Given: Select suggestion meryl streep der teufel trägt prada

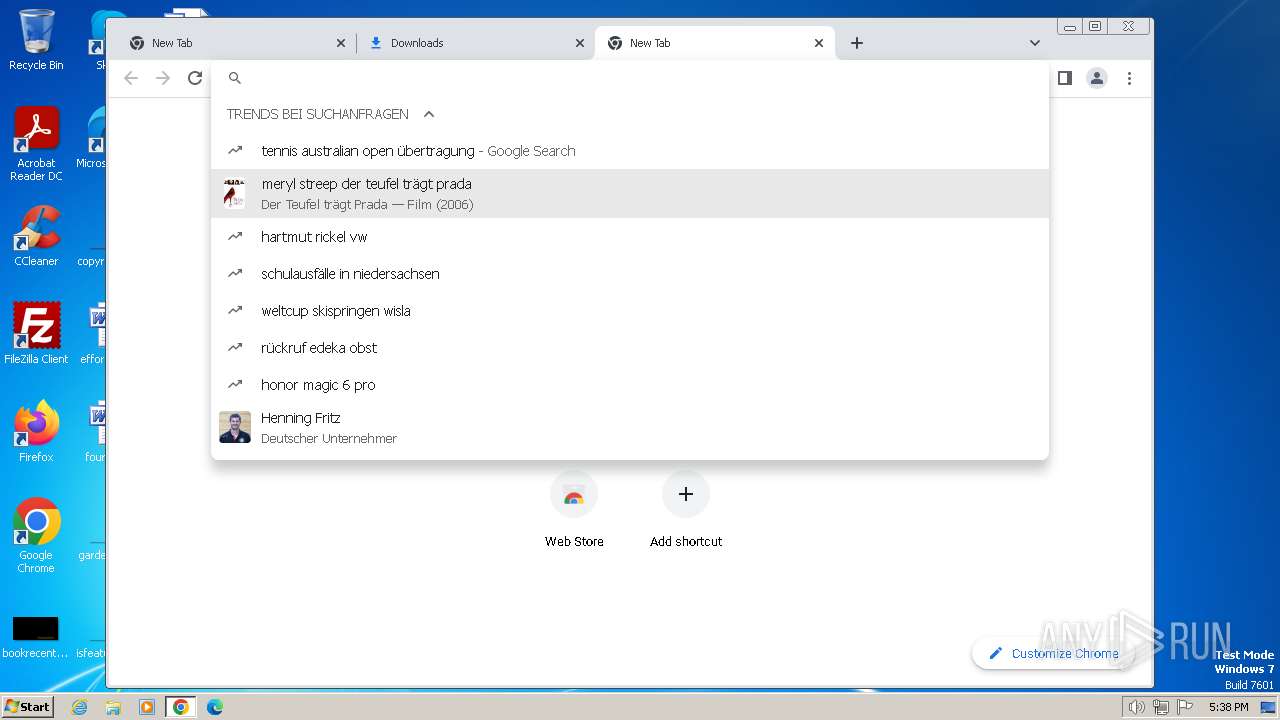Looking at the screenshot, I should pos(630,193).
